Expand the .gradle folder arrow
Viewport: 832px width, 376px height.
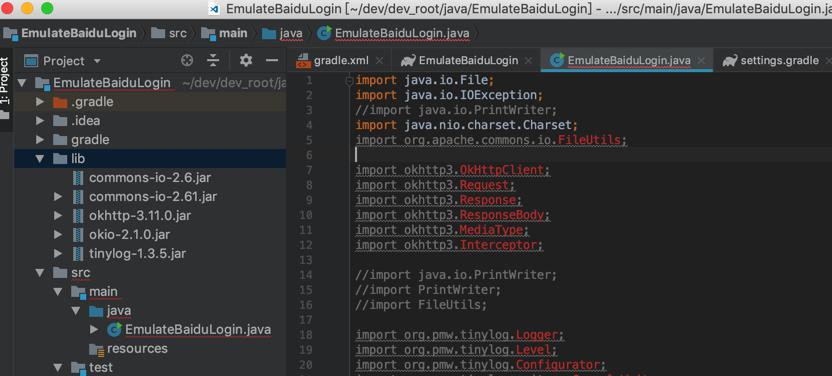point(40,102)
